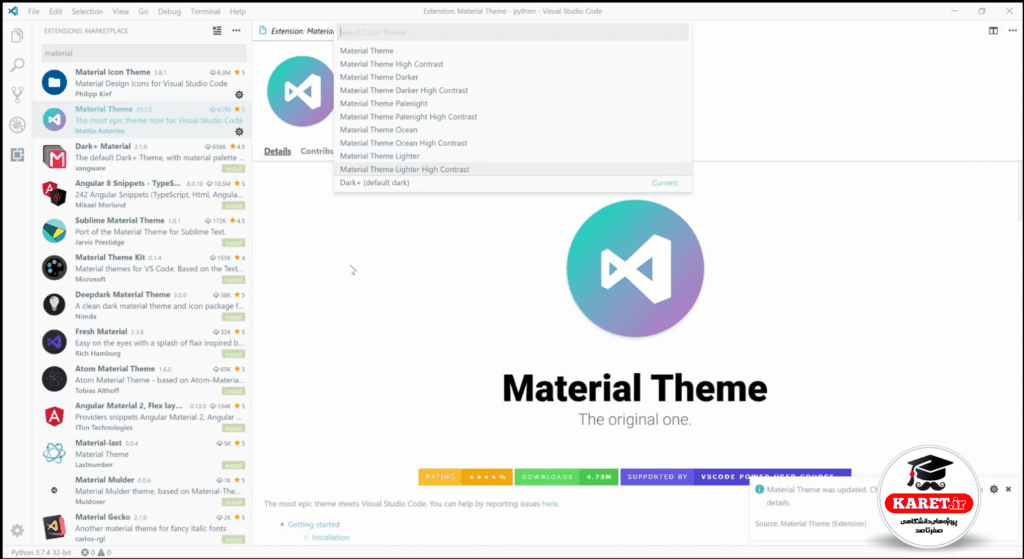
Task: Choose Material Theme Darker High Contrast
Action: pos(513,90)
